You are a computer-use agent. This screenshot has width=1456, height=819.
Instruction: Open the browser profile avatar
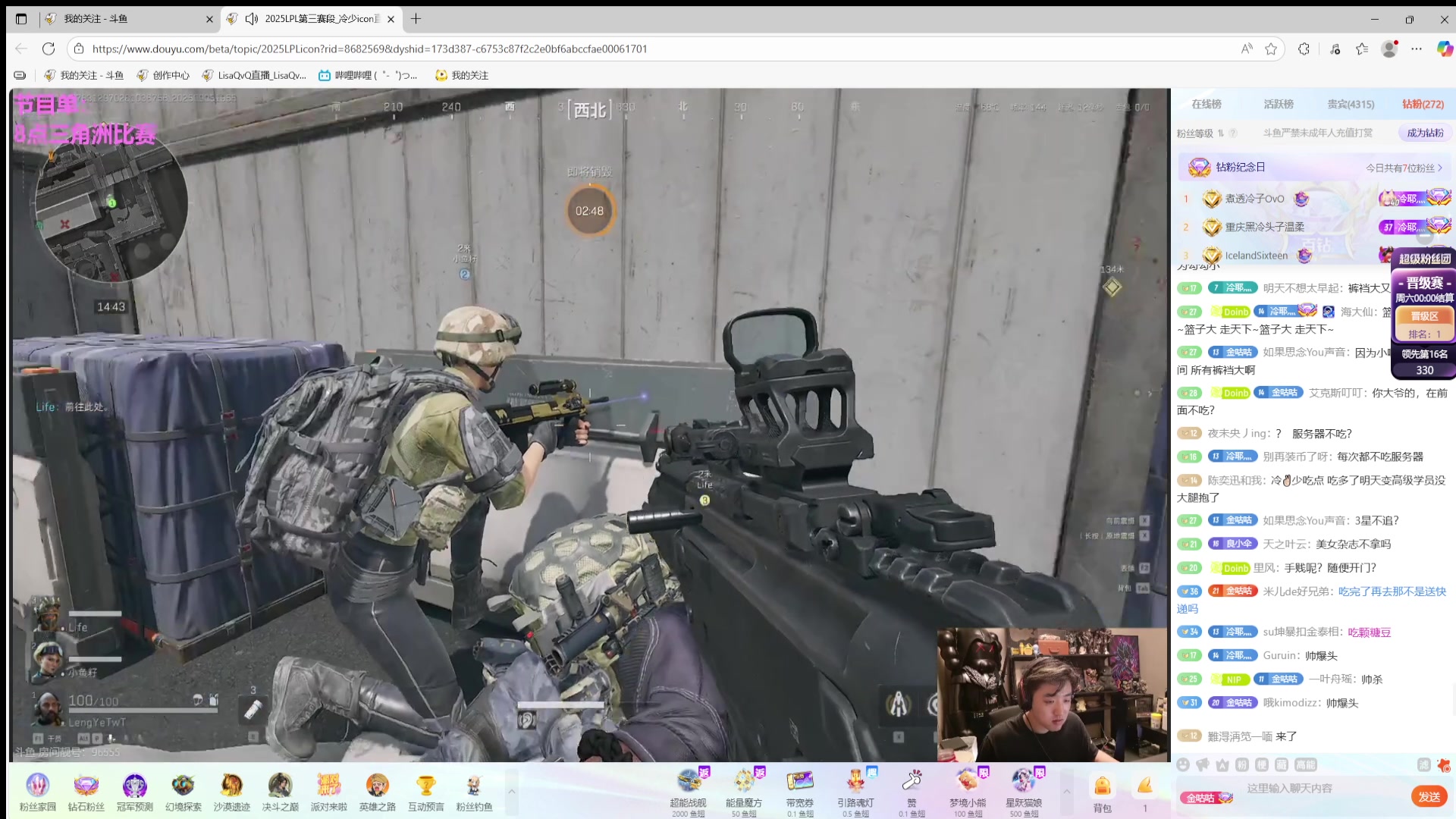pos(1389,49)
